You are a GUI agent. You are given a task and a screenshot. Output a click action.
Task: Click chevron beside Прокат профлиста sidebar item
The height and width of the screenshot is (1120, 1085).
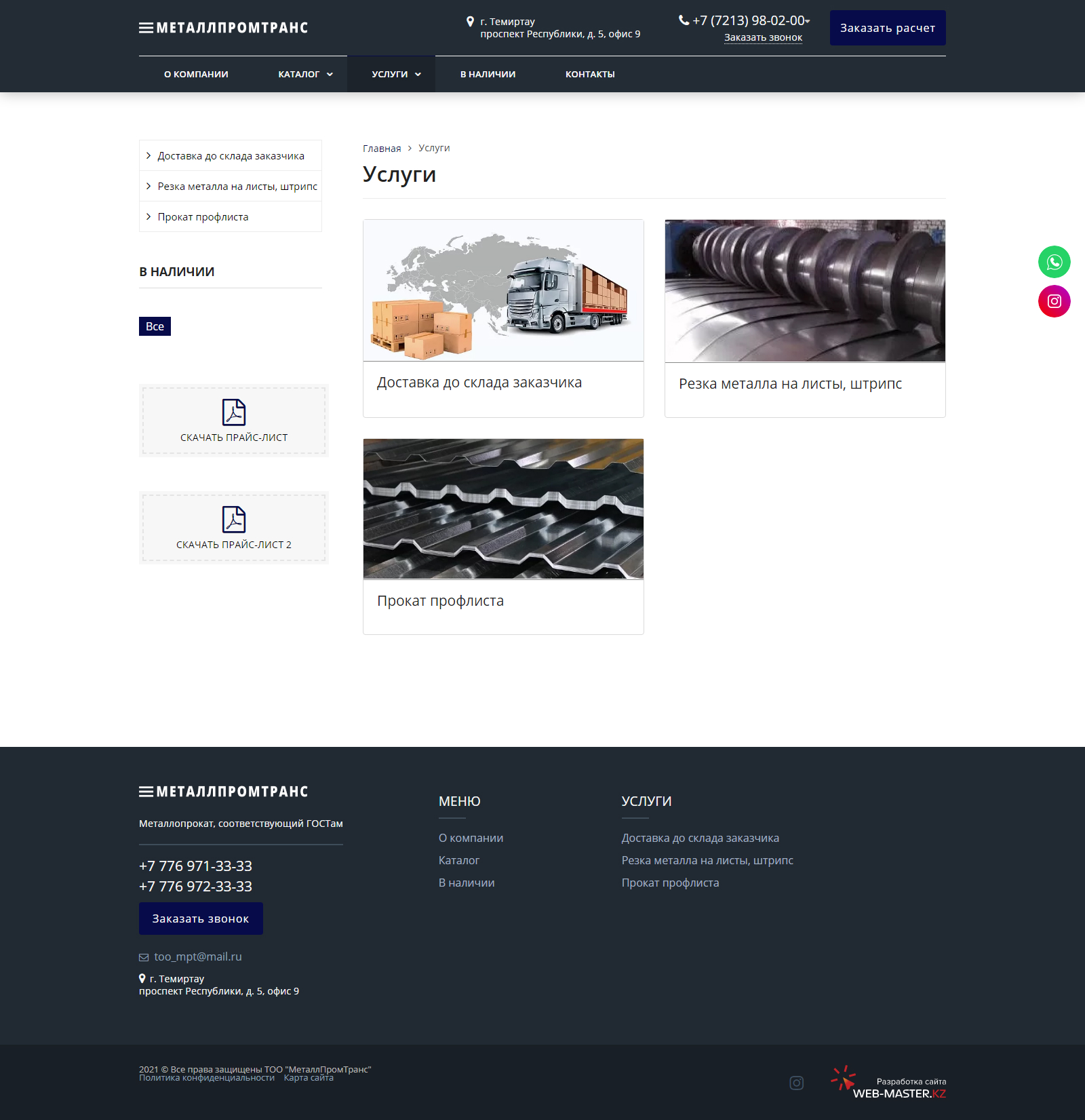[149, 216]
